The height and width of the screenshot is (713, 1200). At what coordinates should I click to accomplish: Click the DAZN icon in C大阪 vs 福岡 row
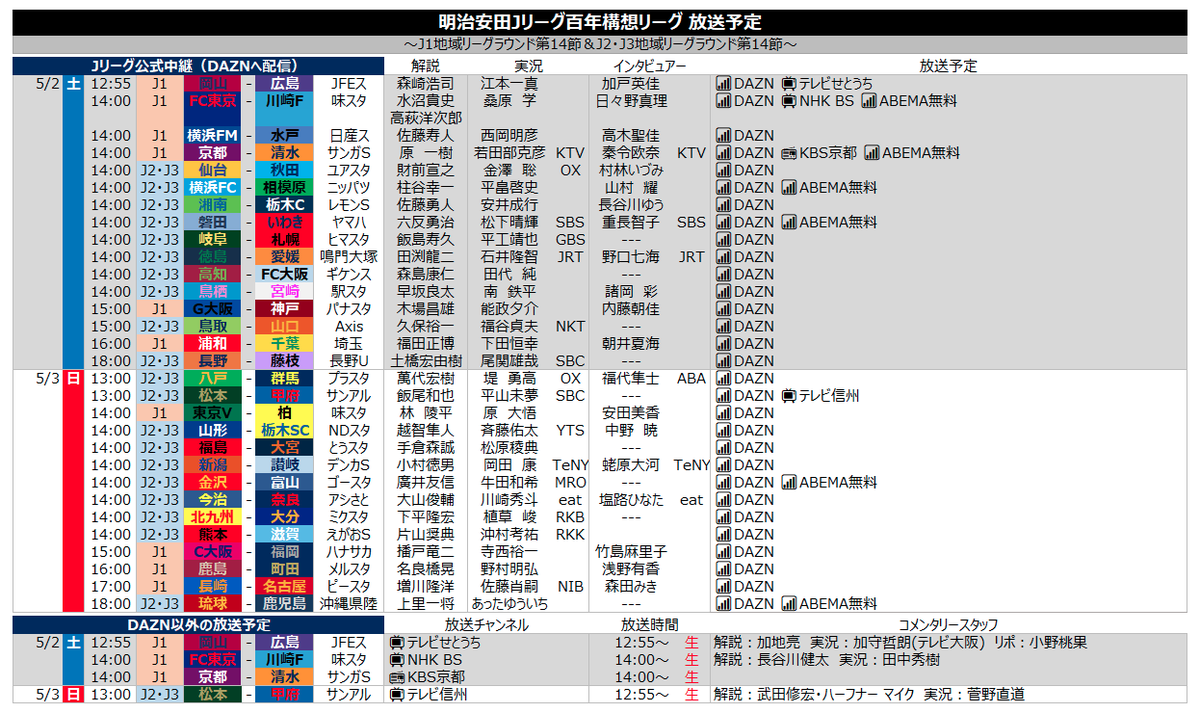(724, 552)
